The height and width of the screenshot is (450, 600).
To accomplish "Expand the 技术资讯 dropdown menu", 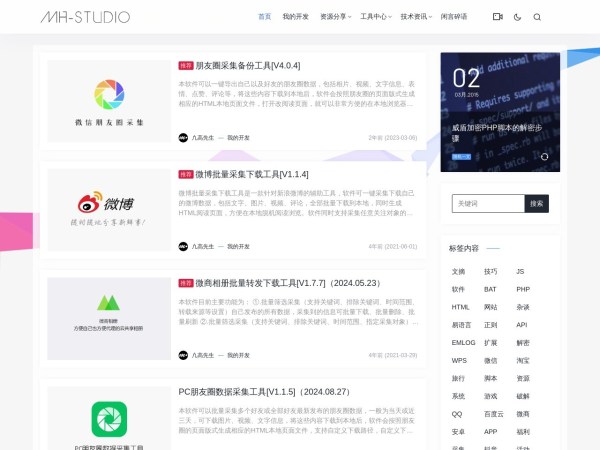I will [416, 17].
